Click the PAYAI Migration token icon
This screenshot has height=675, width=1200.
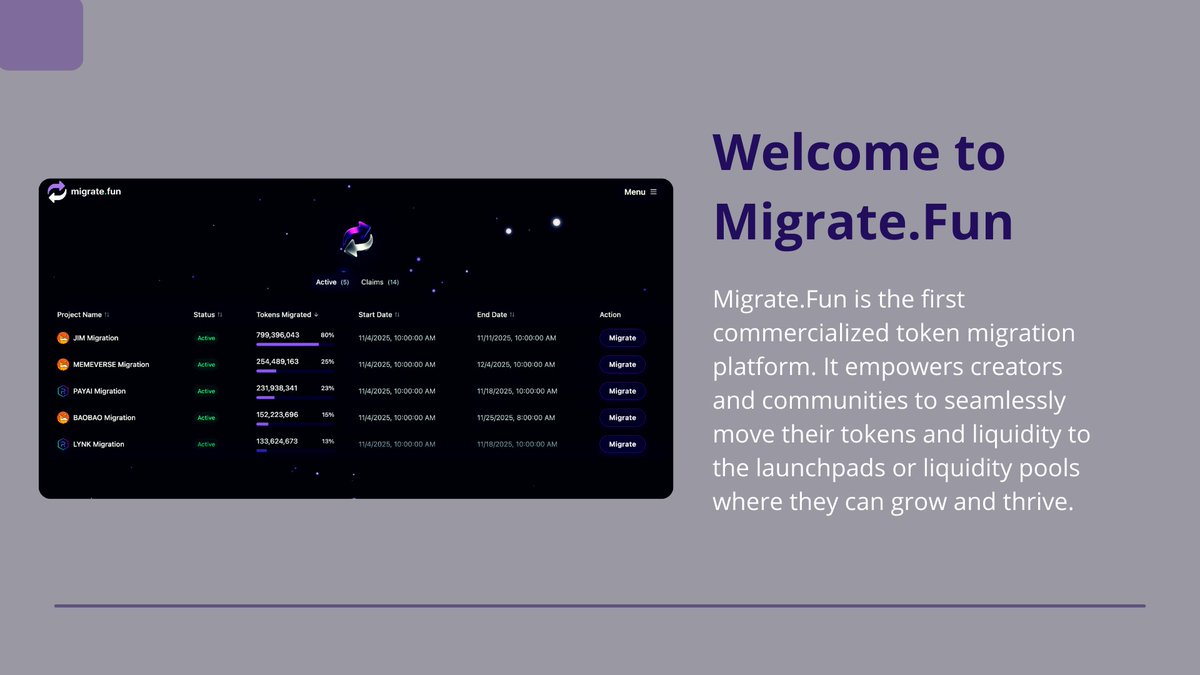(63, 391)
